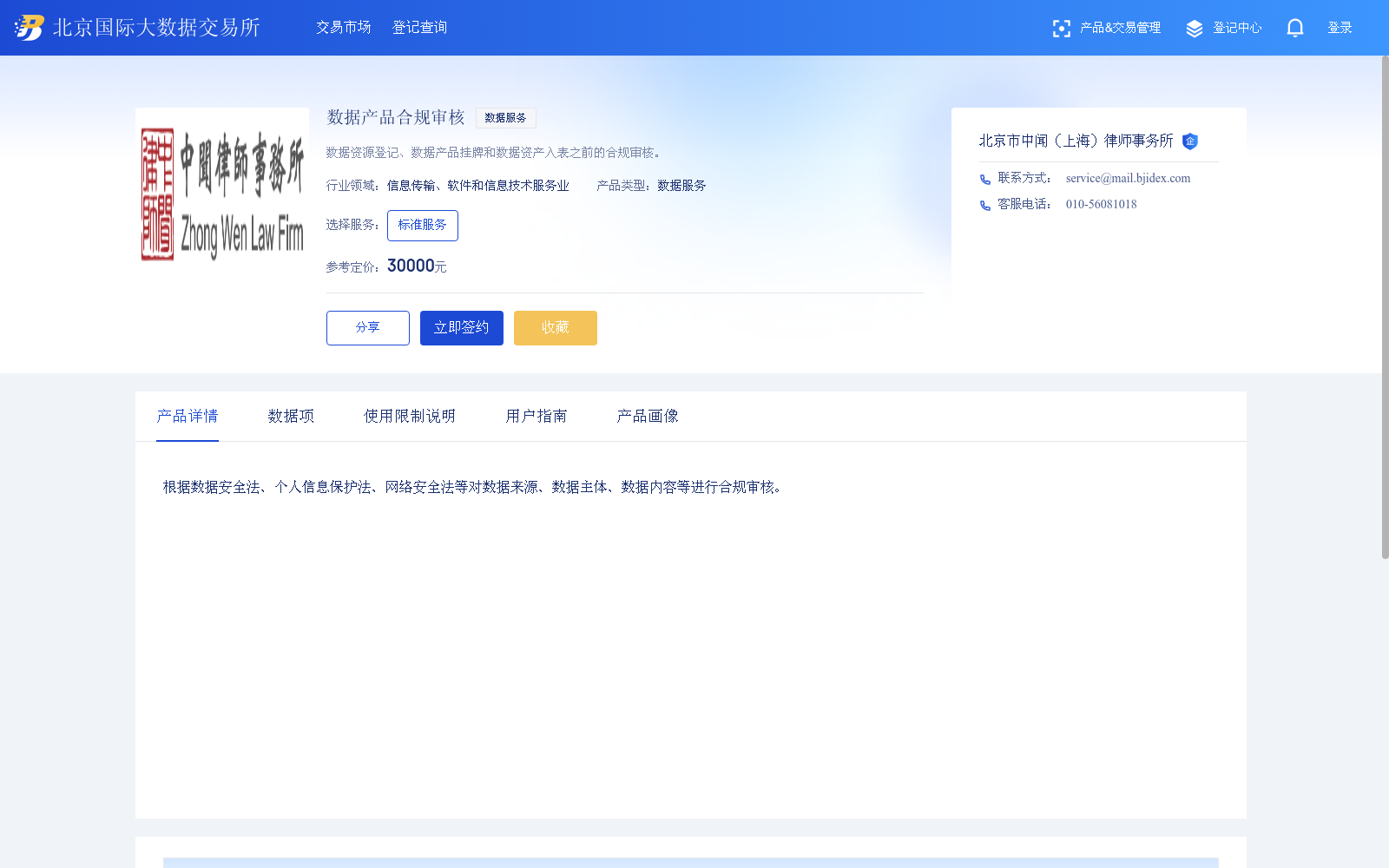Click the 数据服务 tag next to title
Screen dimensions: 1389x868
tap(506, 118)
